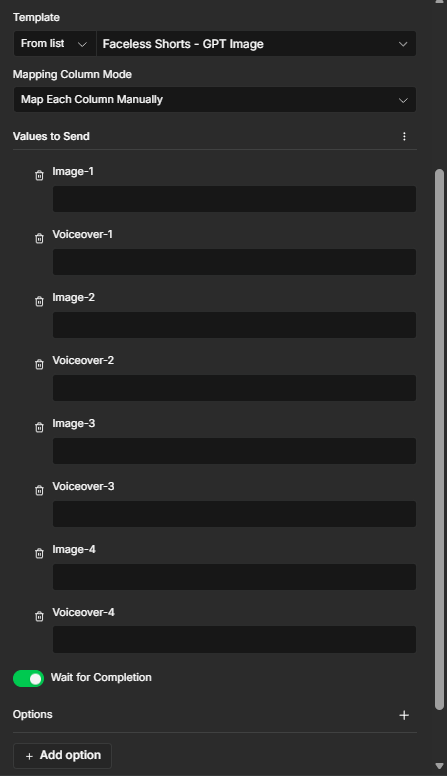Click trash icon beside Image-2
This screenshot has width=447, height=776.
[40, 301]
